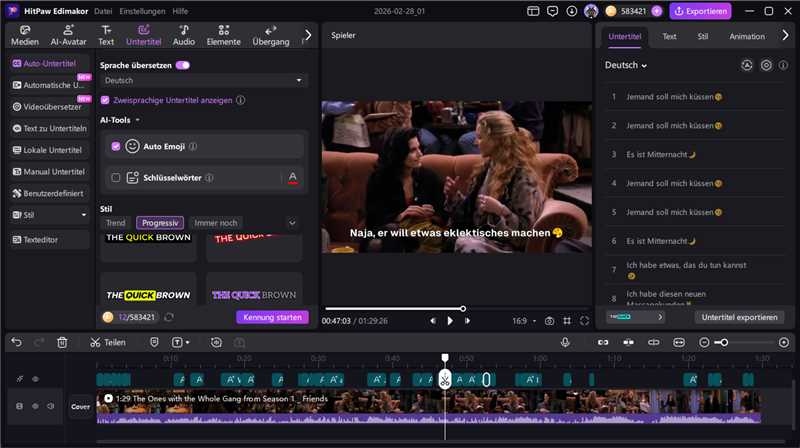Click the undo arrow in timeline toolbar

click(x=16, y=342)
